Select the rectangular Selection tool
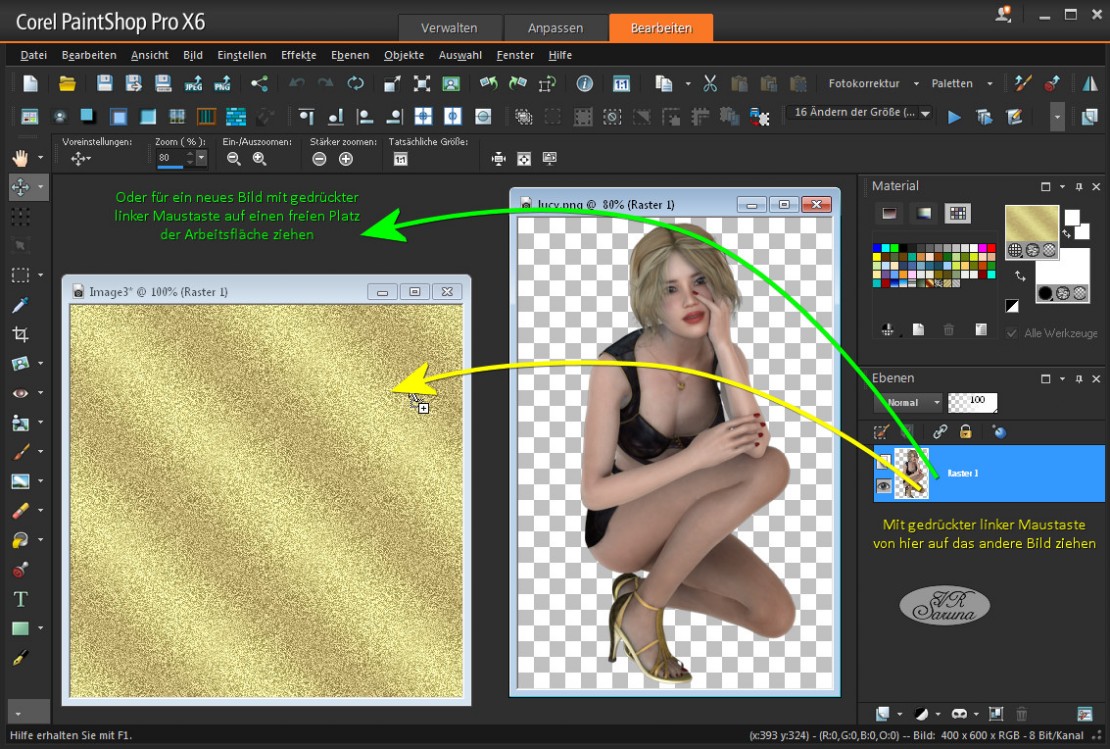 (21, 275)
